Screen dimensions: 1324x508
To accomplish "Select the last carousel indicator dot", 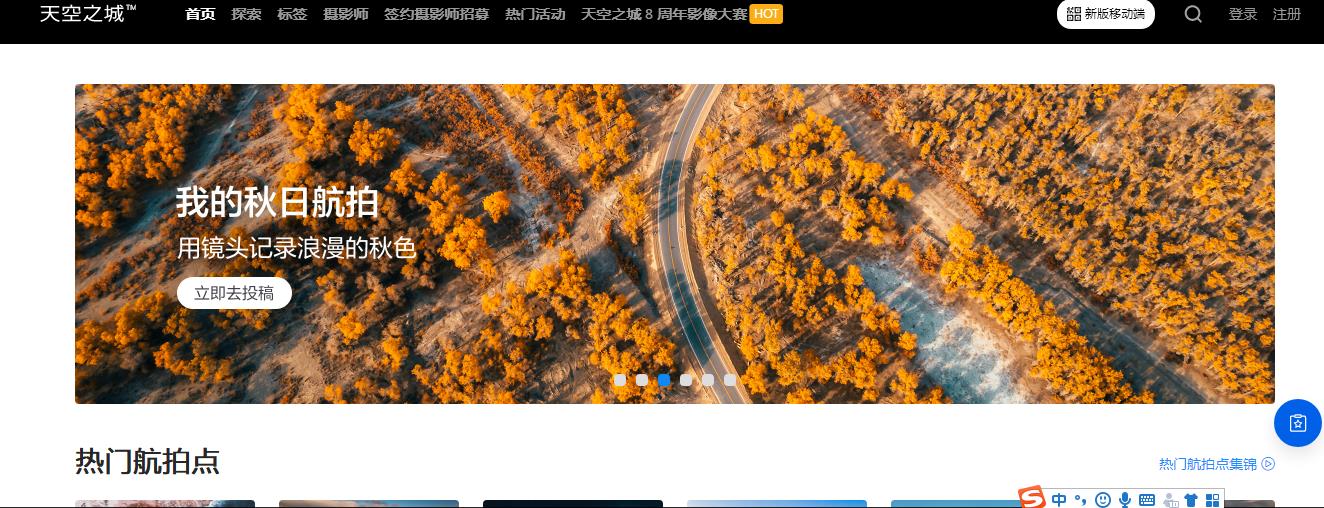I will [x=730, y=380].
